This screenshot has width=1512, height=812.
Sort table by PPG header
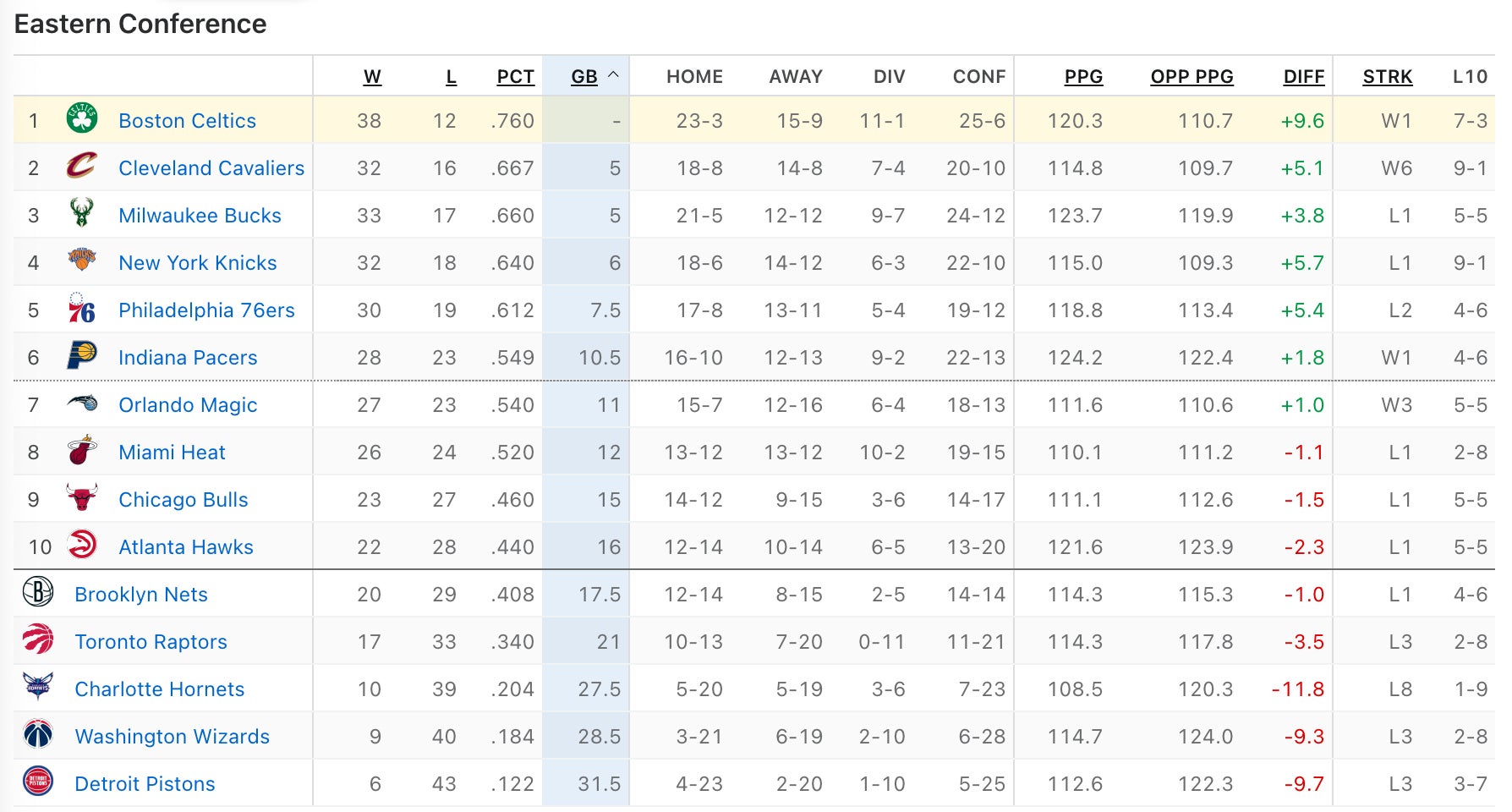pos(1083,77)
